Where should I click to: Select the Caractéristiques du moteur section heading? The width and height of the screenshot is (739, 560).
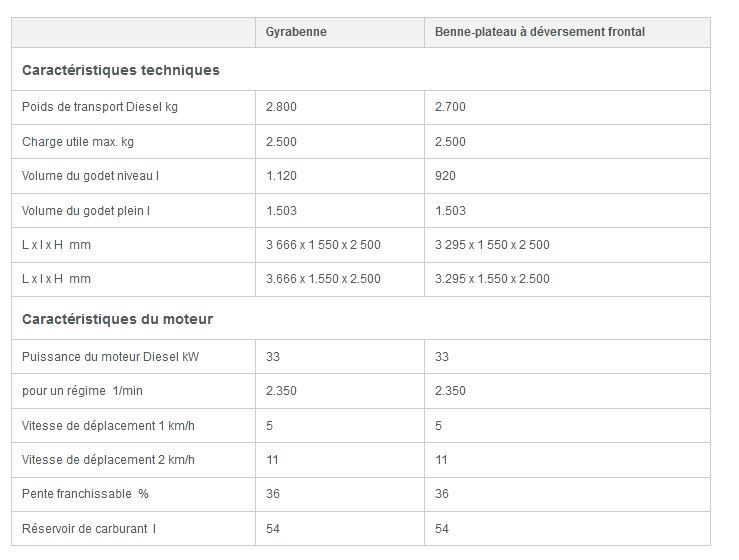click(117, 320)
